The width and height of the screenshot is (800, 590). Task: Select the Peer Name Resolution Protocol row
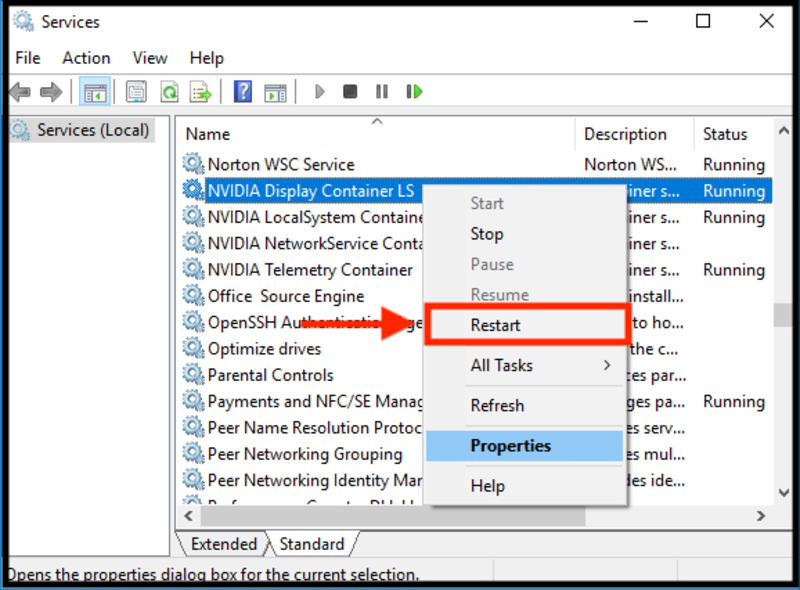click(477, 427)
